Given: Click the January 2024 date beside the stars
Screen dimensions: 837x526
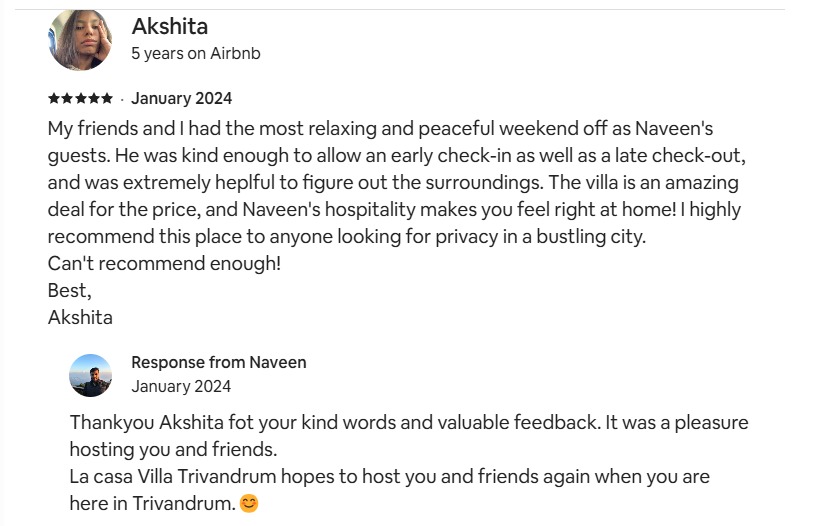Looking at the screenshot, I should [181, 98].
